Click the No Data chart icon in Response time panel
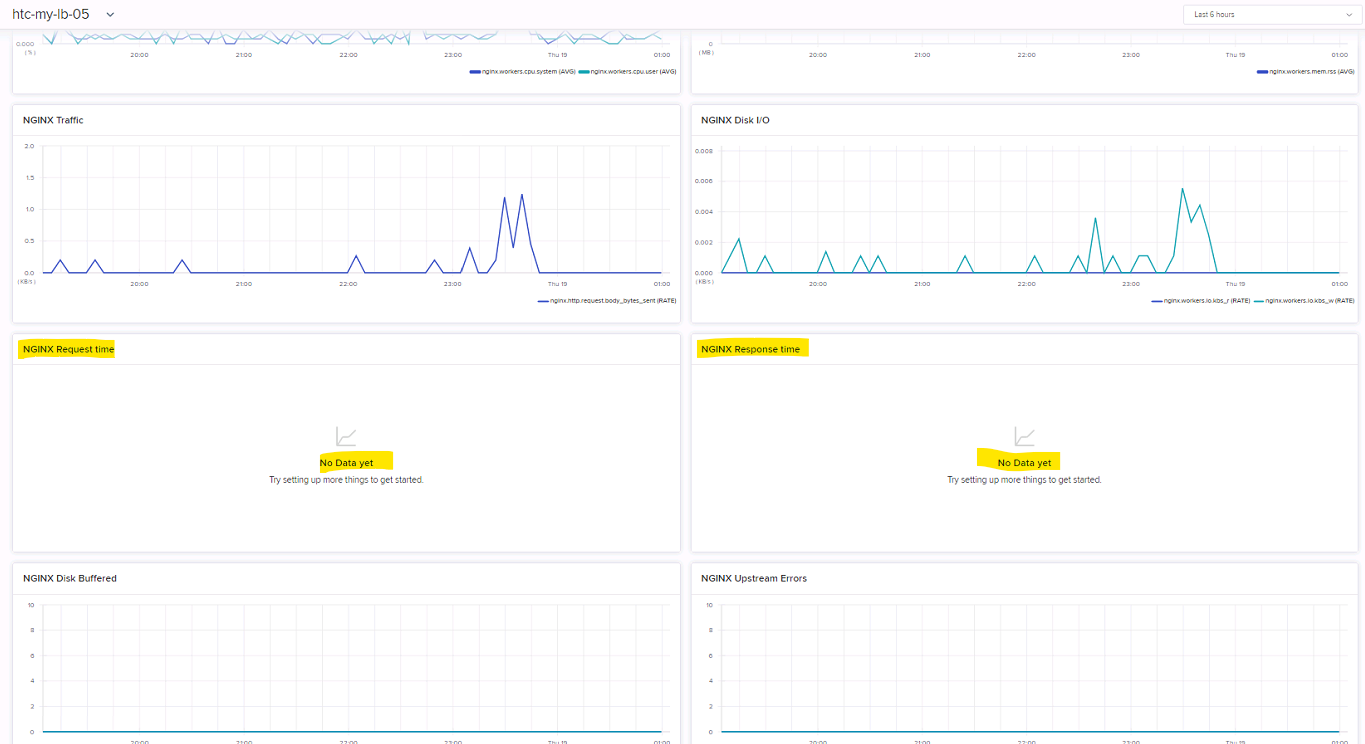 1022,435
